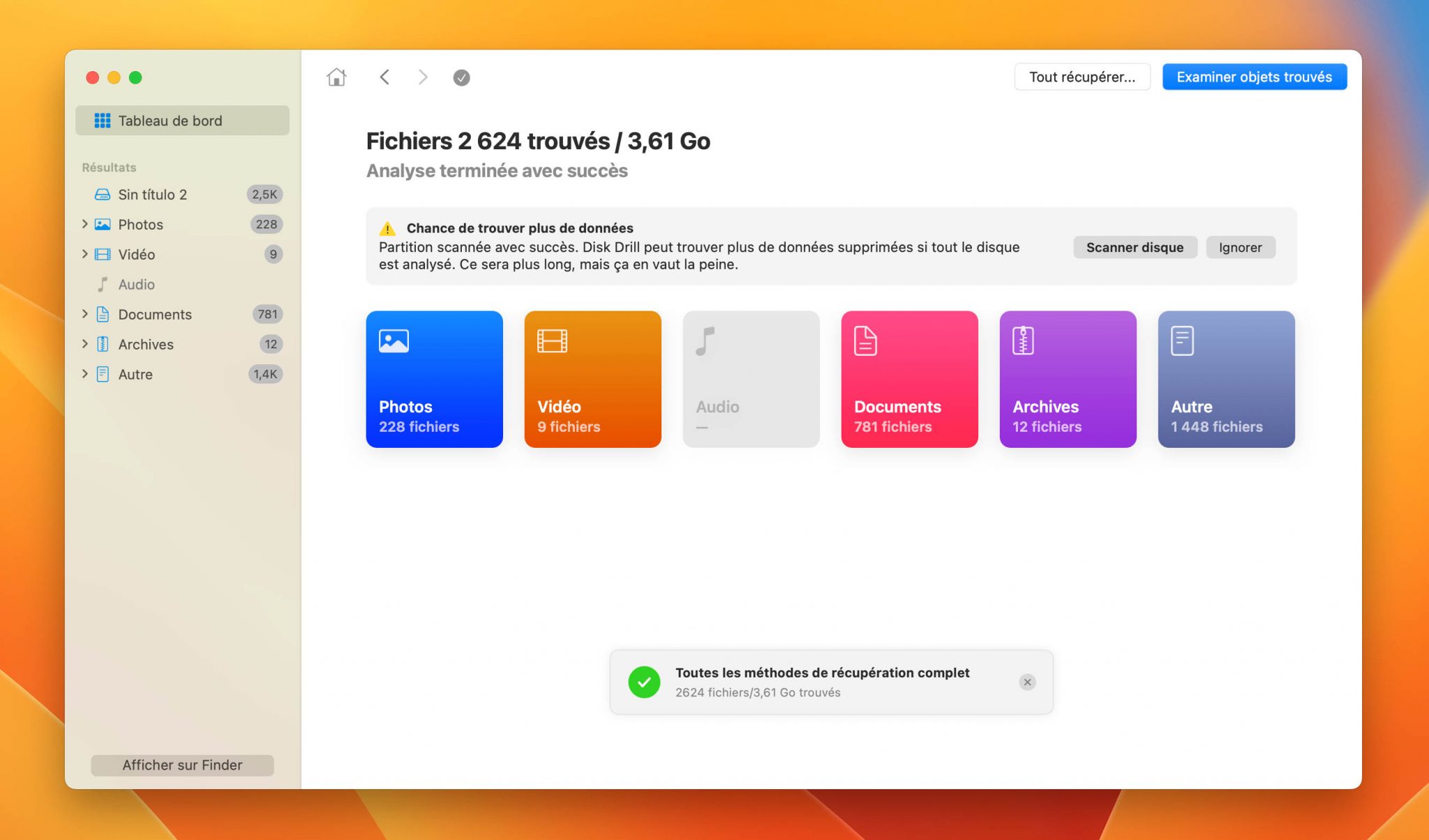Viewport: 1429px width, 840px height.
Task: Expand the Autre sidebar chevron
Action: click(x=84, y=374)
